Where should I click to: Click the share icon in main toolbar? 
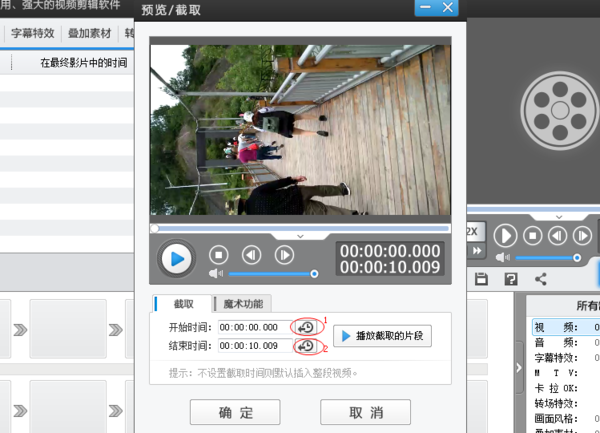point(541,279)
